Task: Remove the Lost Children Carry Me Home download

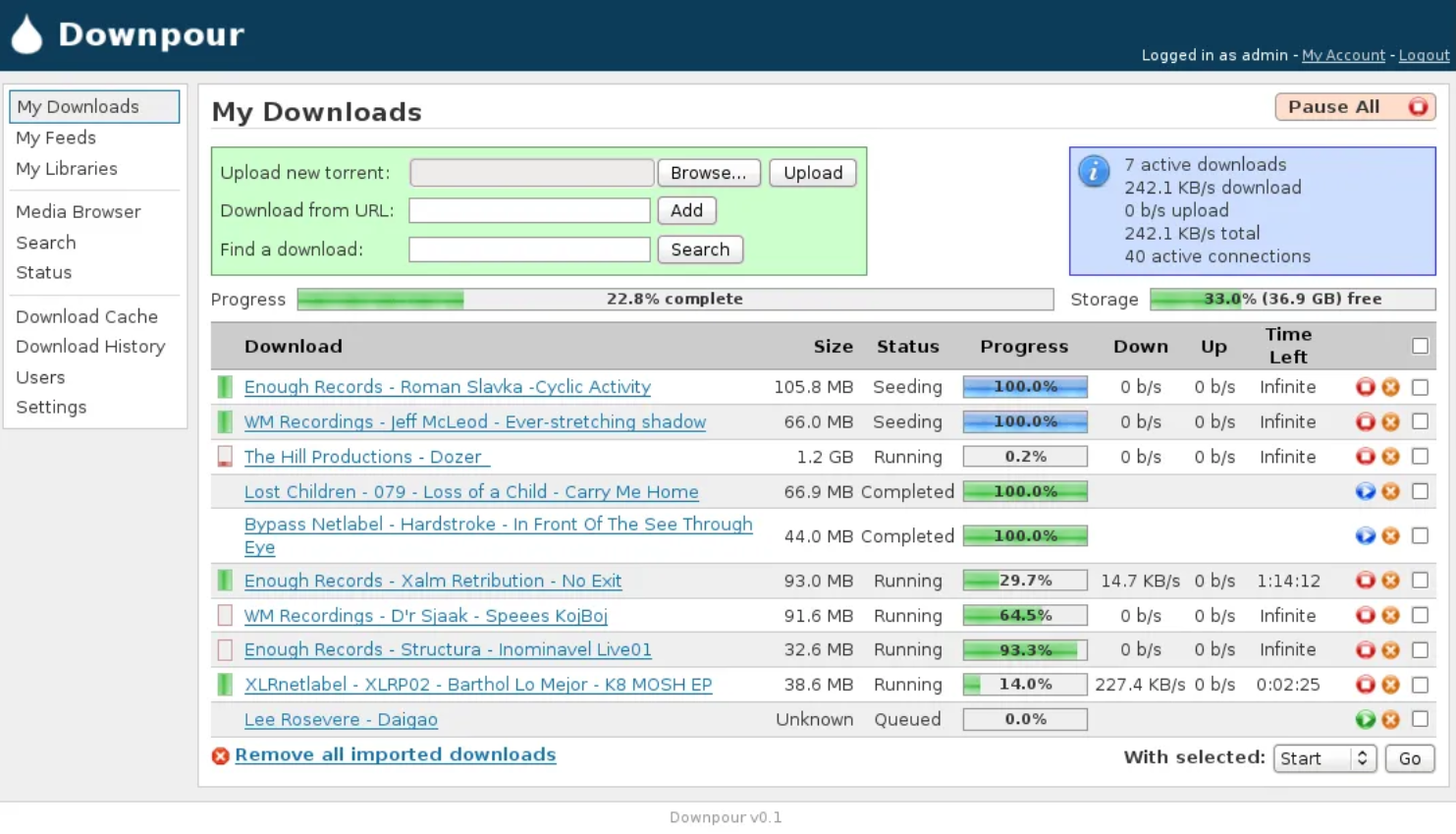Action: (x=1390, y=491)
